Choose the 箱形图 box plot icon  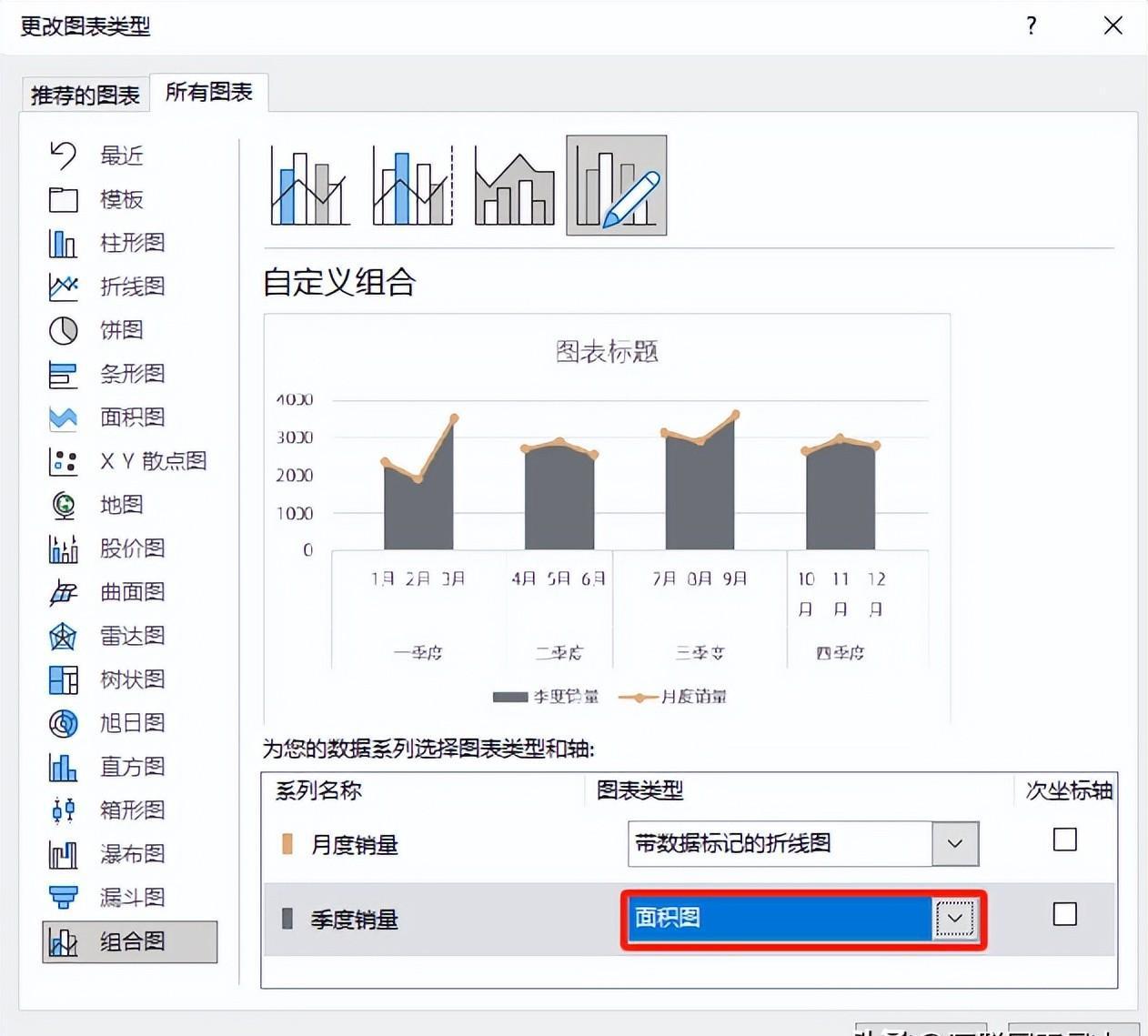tap(63, 810)
